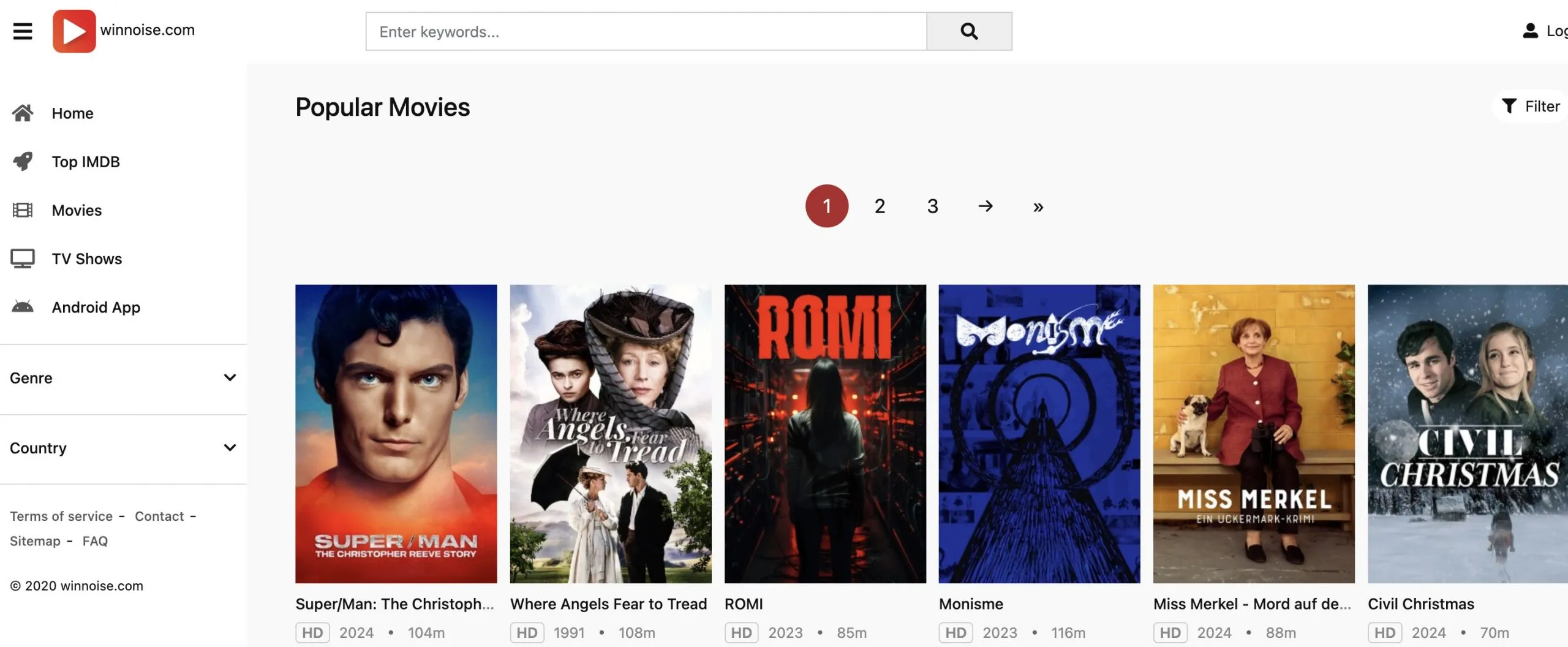
Task: Click the next-page arrow
Action: pos(986,206)
